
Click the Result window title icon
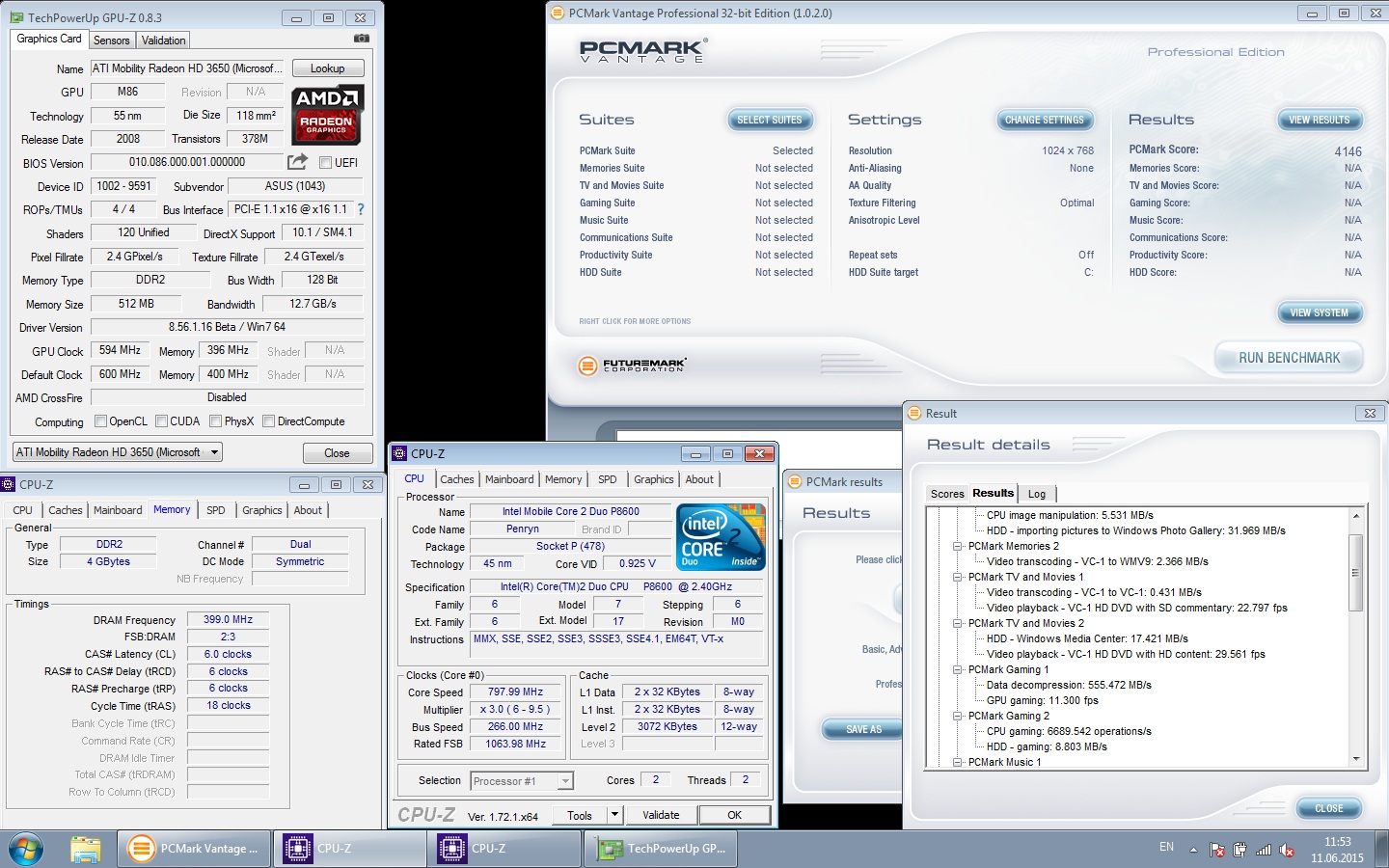click(914, 414)
